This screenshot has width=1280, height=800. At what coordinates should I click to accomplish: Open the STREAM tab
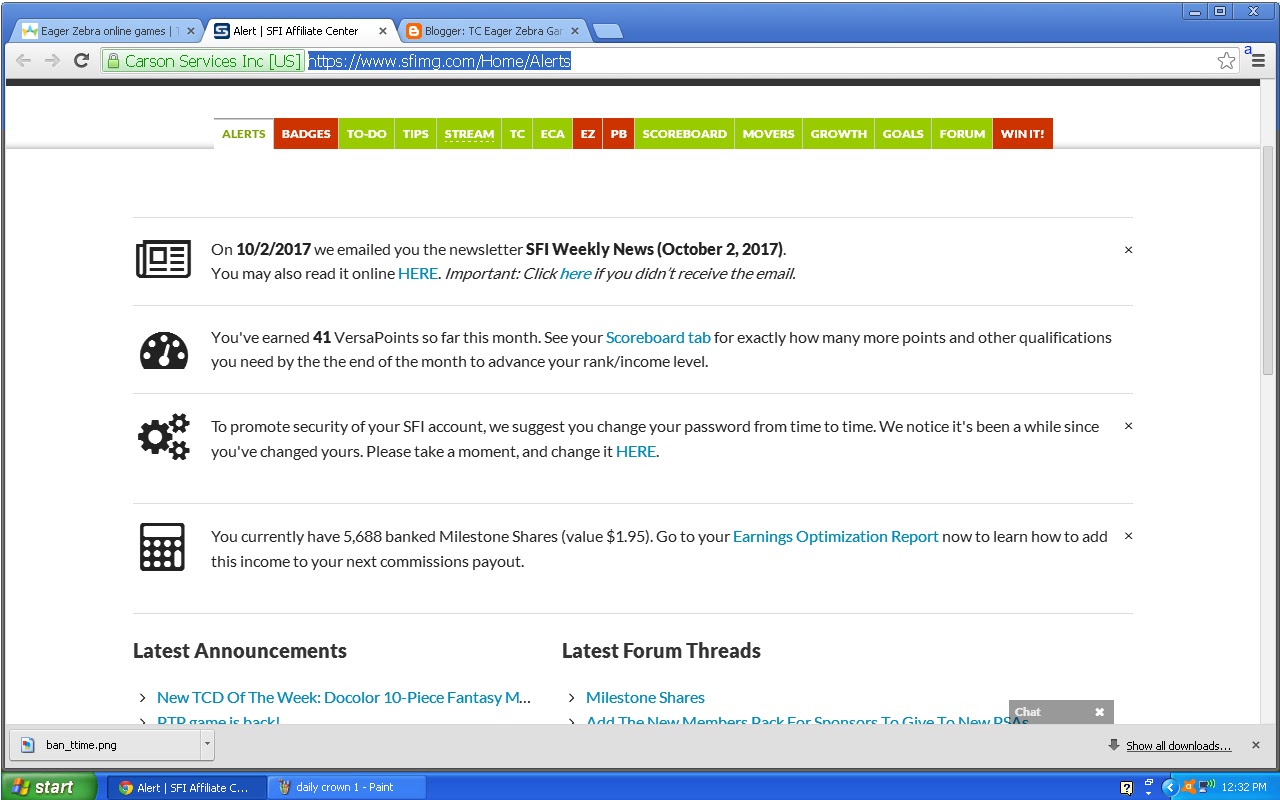click(x=469, y=134)
